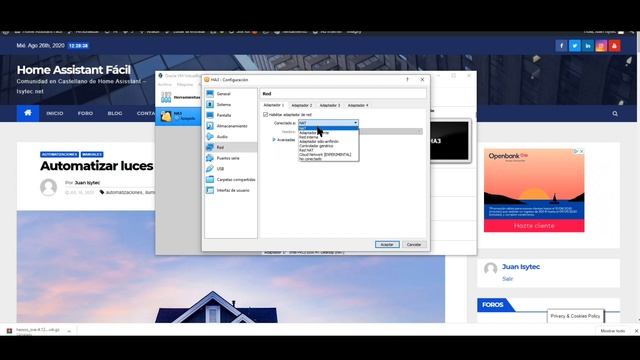Choose No conectado from the dropdown list
This screenshot has height=360, width=640.
[x=329, y=159]
